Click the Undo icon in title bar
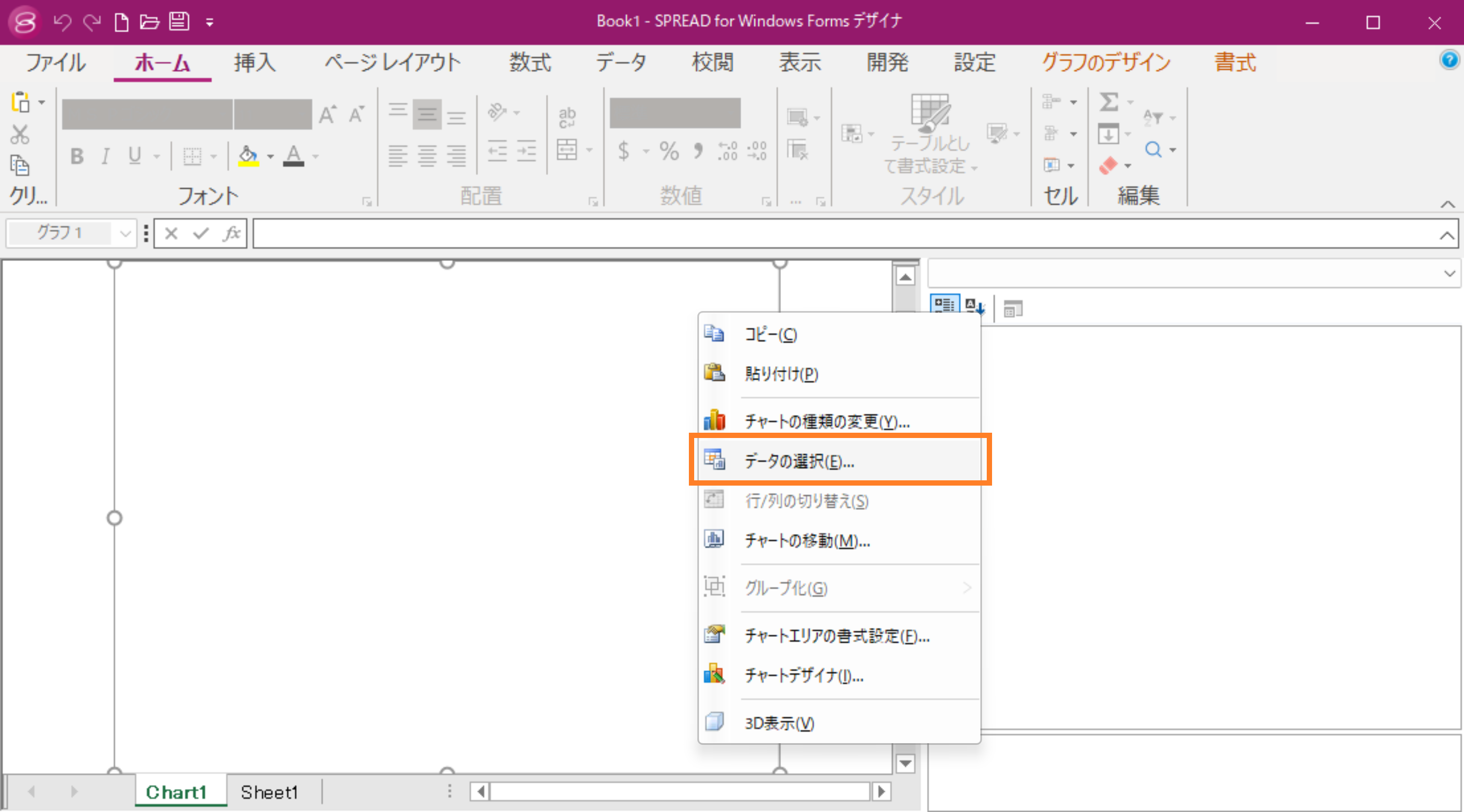Screen dimensions: 1464x812 62,22
